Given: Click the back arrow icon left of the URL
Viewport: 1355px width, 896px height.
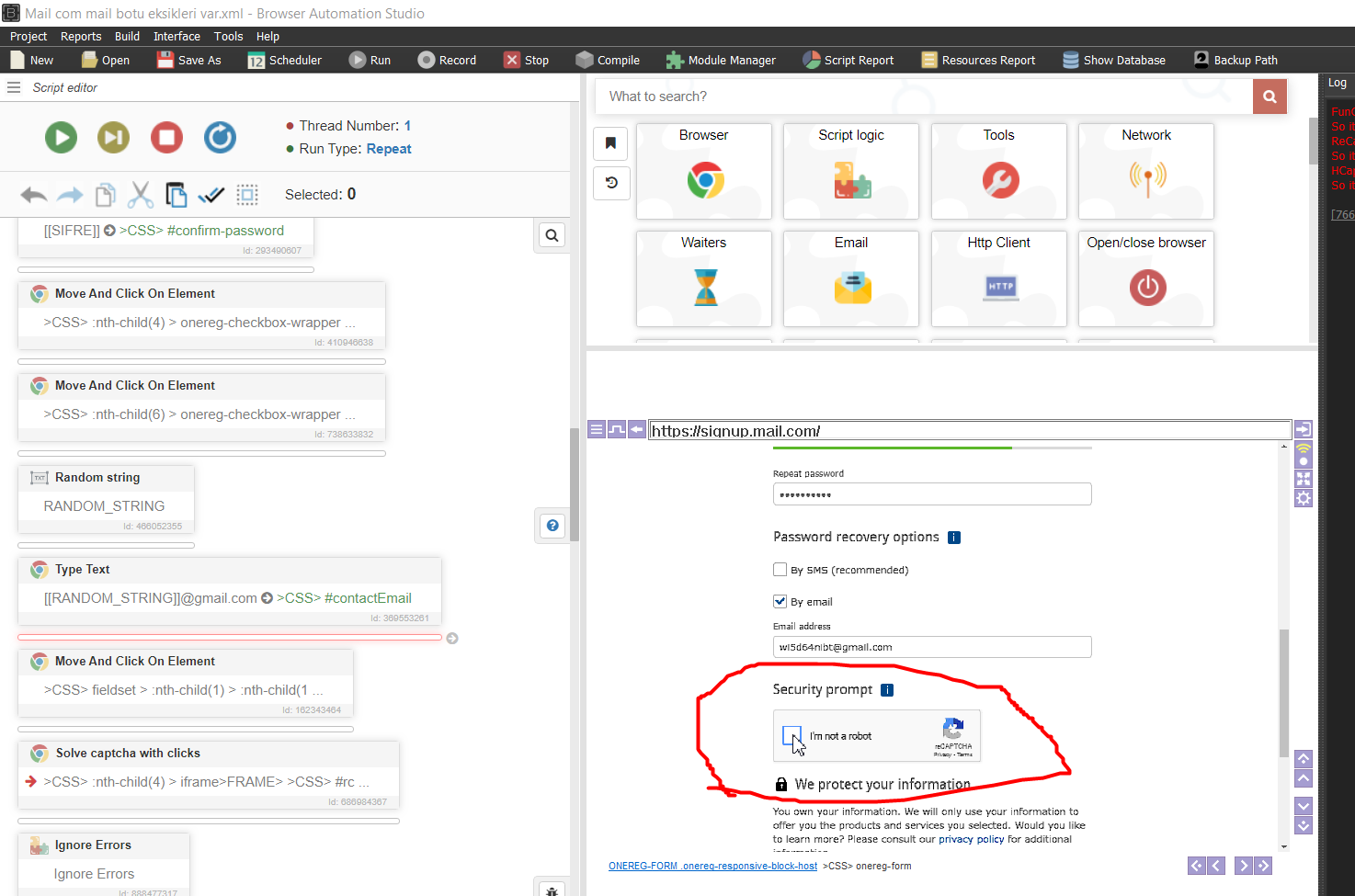Looking at the screenshot, I should 636,429.
